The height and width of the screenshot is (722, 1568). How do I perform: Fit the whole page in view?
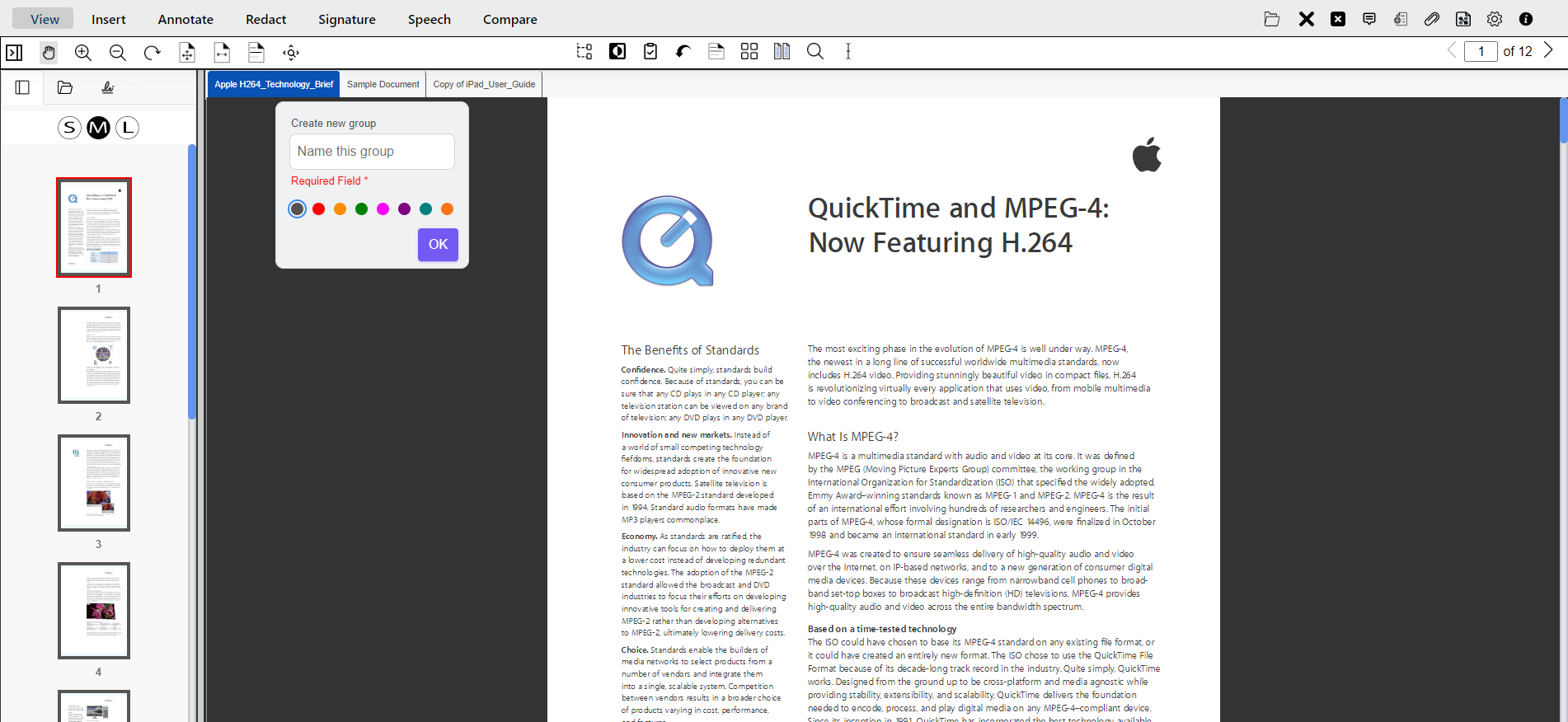pos(187,53)
